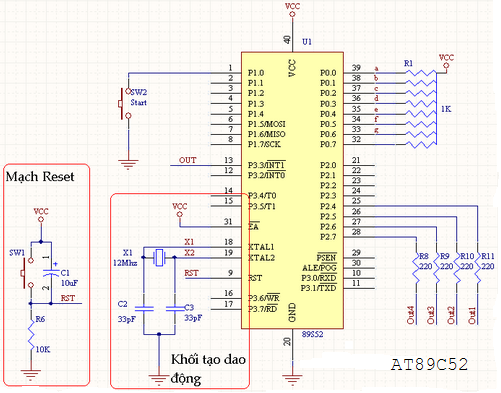This screenshot has height=393, width=501.
Task: Click the SW1 reset switch symbol
Action: coord(27,272)
